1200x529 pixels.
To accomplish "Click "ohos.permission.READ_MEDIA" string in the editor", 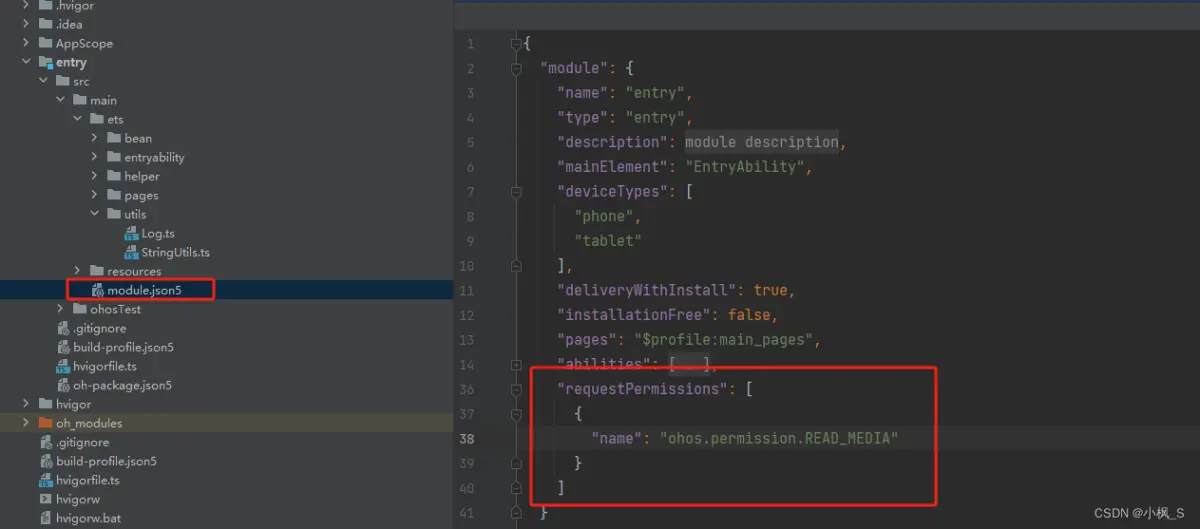I will pos(778,438).
